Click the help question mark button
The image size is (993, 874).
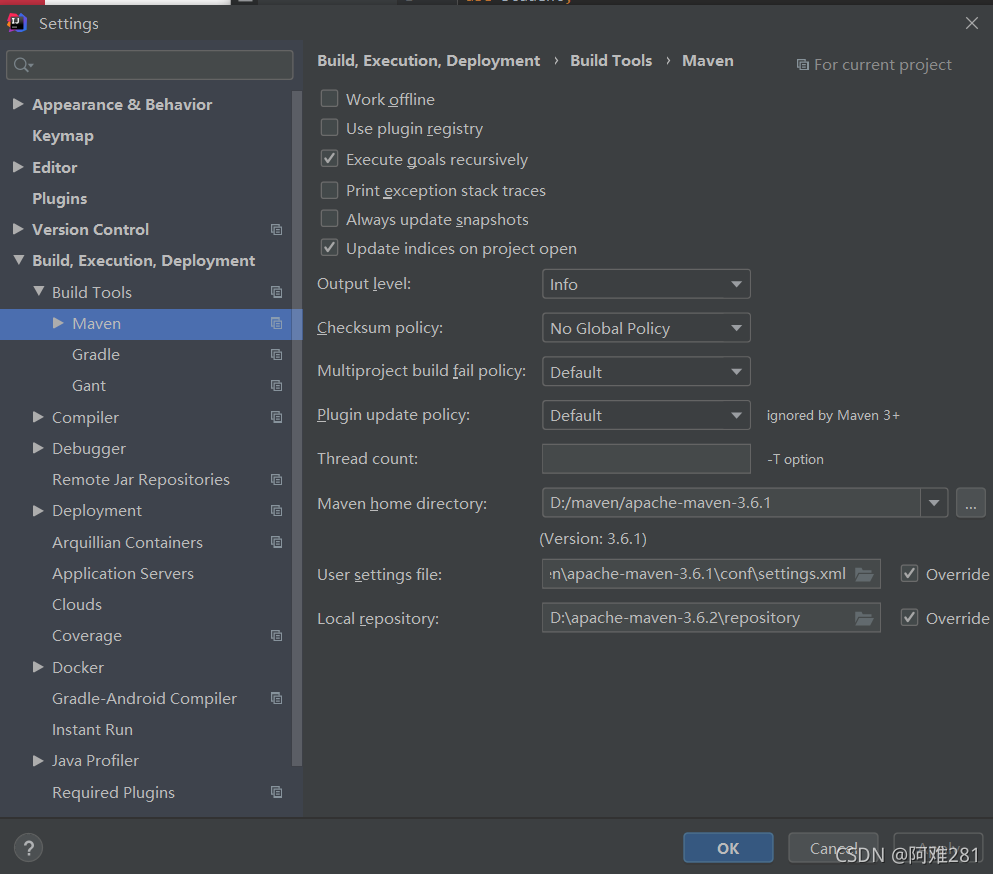28,847
